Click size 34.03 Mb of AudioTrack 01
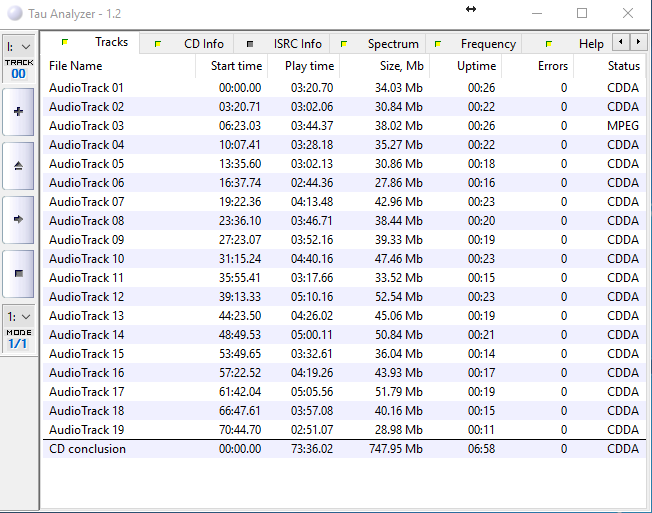This screenshot has width=652, height=513. point(399,88)
